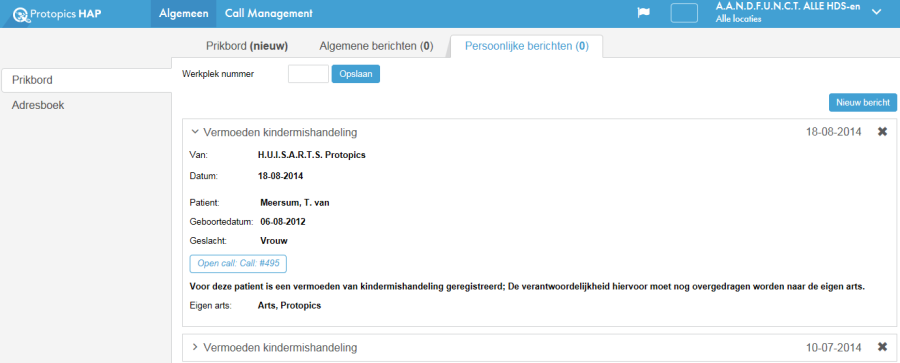
Task: Delete the 10-07-2014 message with the X icon
Action: pyautogui.click(x=882, y=347)
